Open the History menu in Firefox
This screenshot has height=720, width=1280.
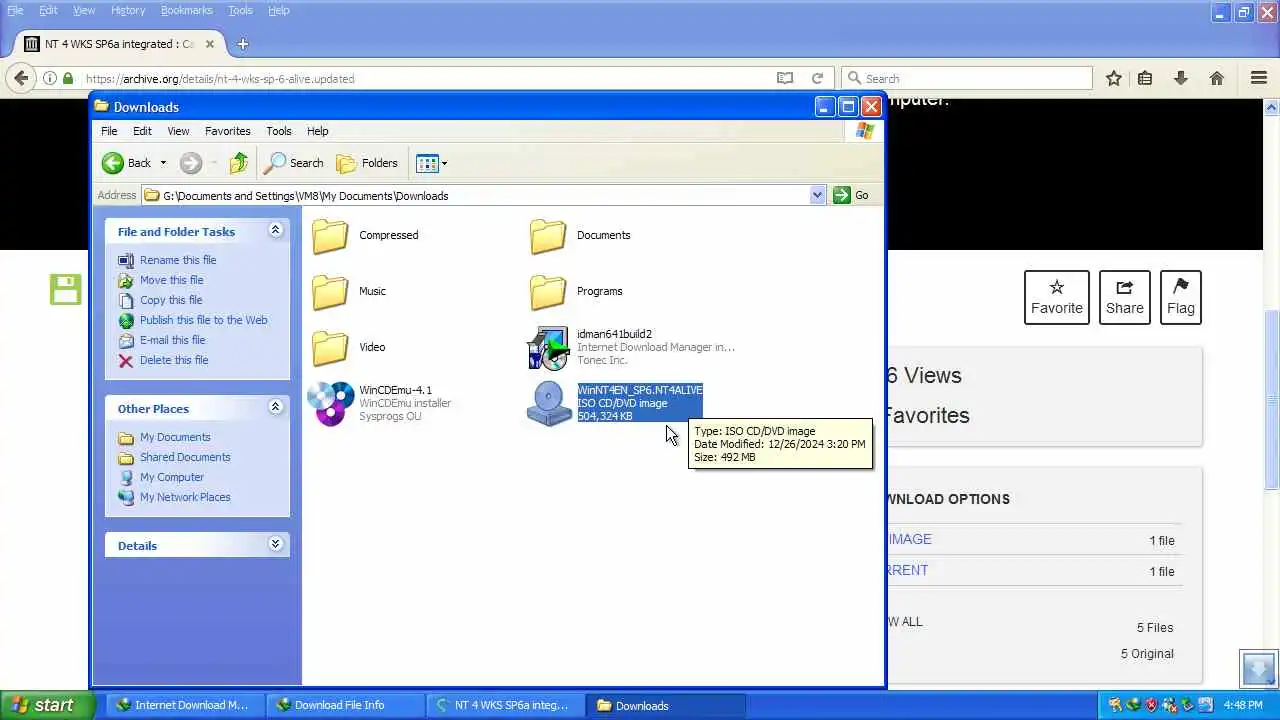[128, 10]
